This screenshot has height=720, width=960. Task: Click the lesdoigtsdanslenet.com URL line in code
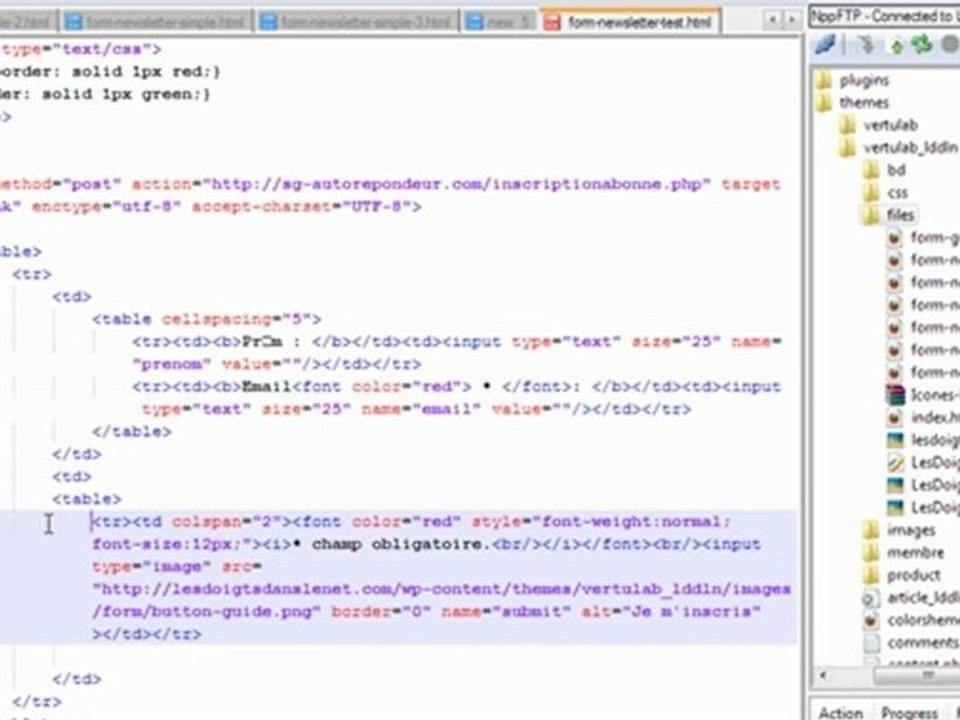pyautogui.click(x=441, y=589)
